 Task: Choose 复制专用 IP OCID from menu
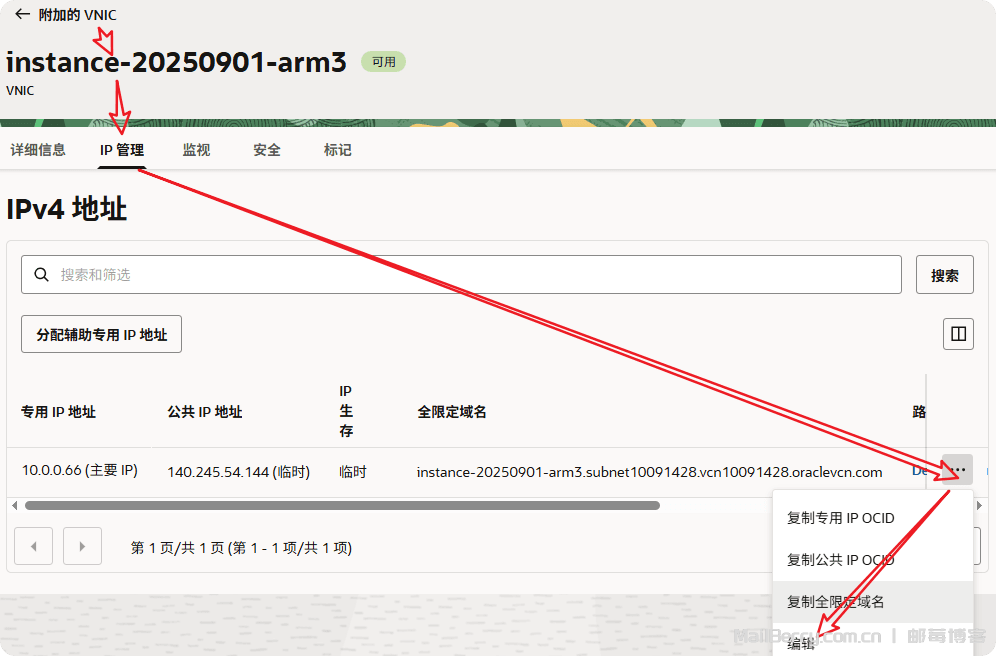click(841, 518)
